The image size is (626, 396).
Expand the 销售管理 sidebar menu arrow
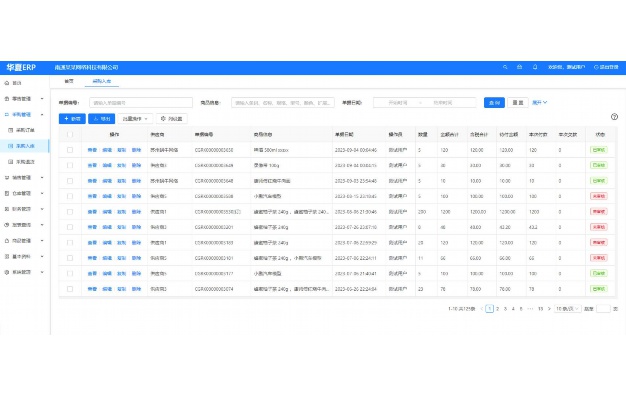tap(42, 178)
